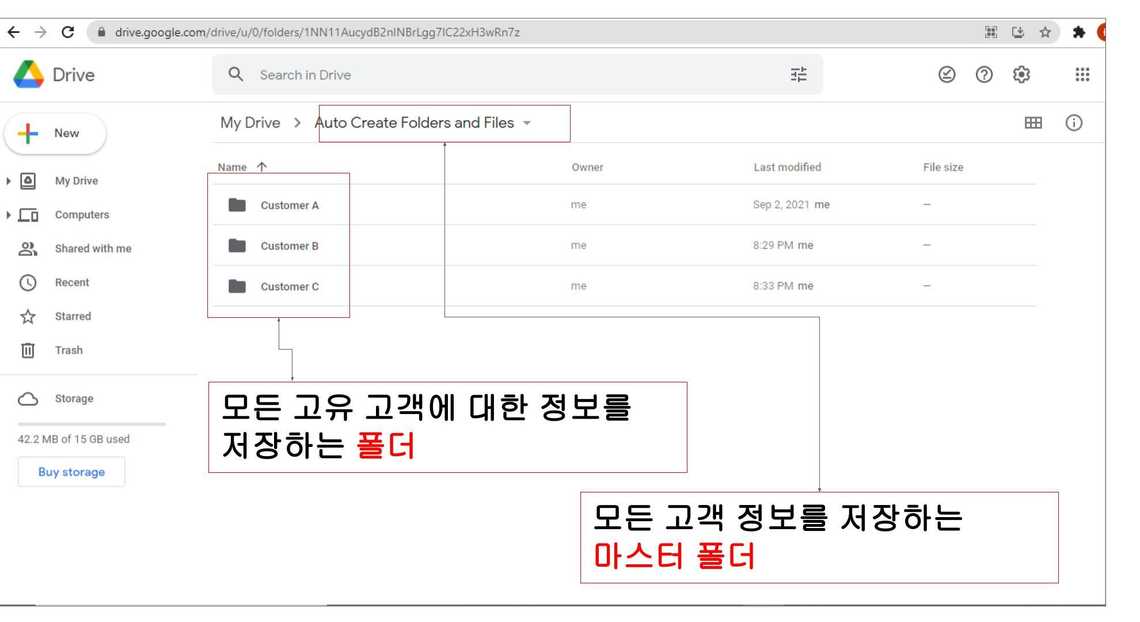Open the offline ready checkmark icon
Viewport: 1140px width, 622px height.
[947, 75]
